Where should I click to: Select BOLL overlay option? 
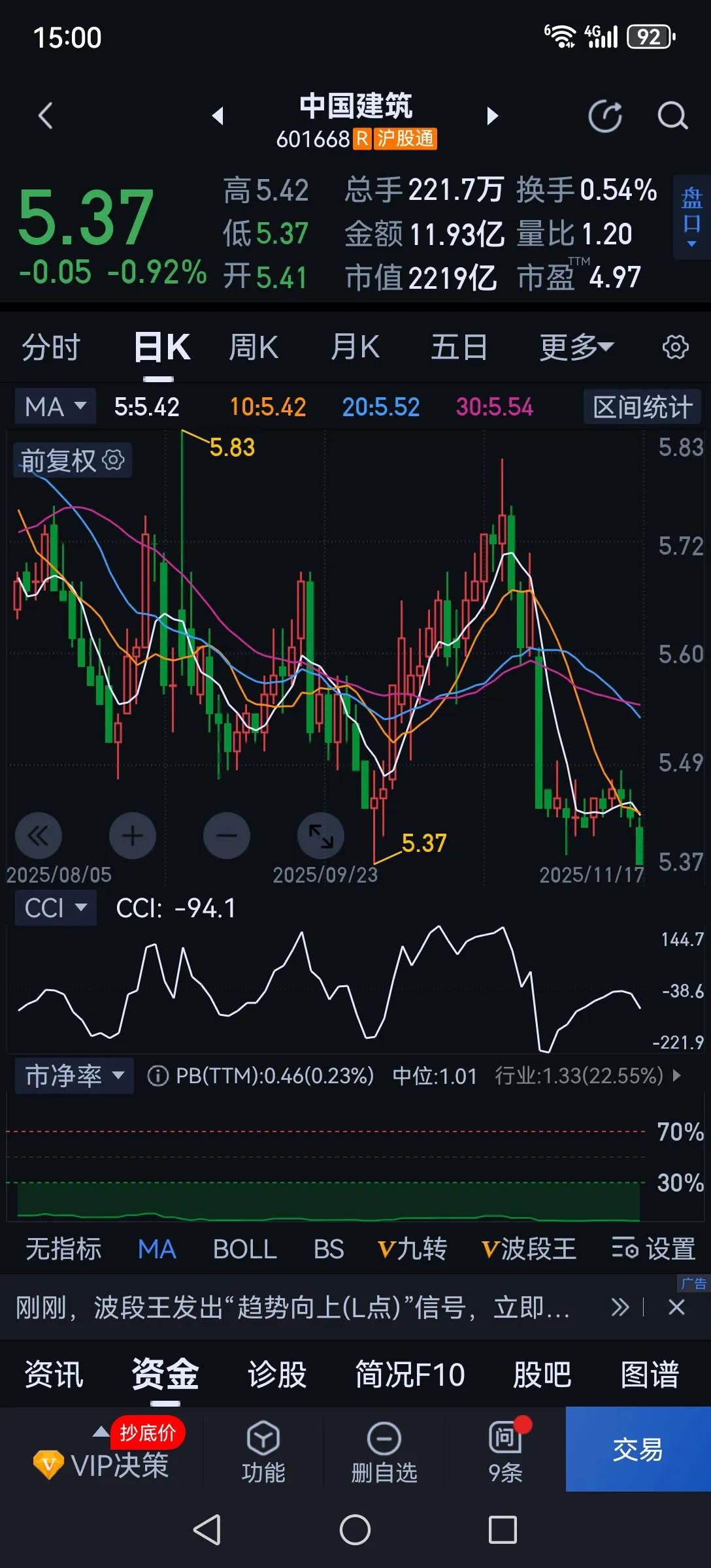245,1249
